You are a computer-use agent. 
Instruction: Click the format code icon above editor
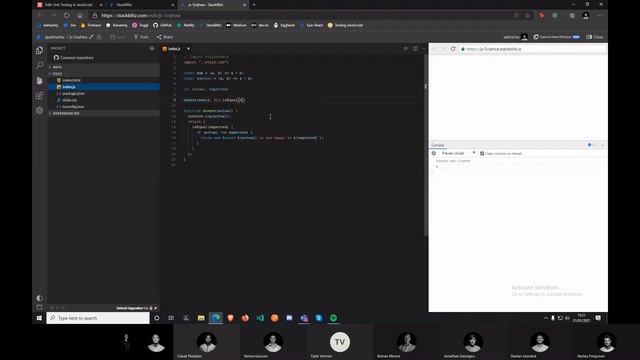405,49
